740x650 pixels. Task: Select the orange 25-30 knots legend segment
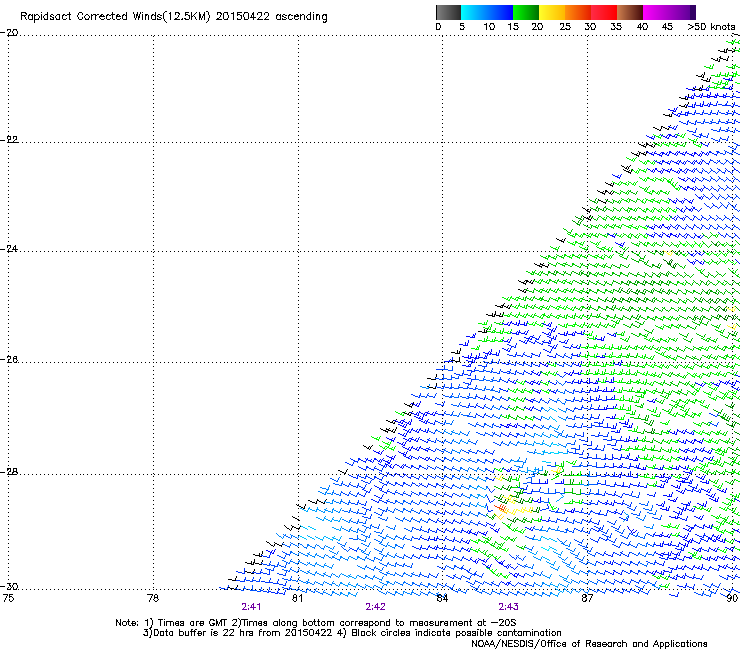578,12
